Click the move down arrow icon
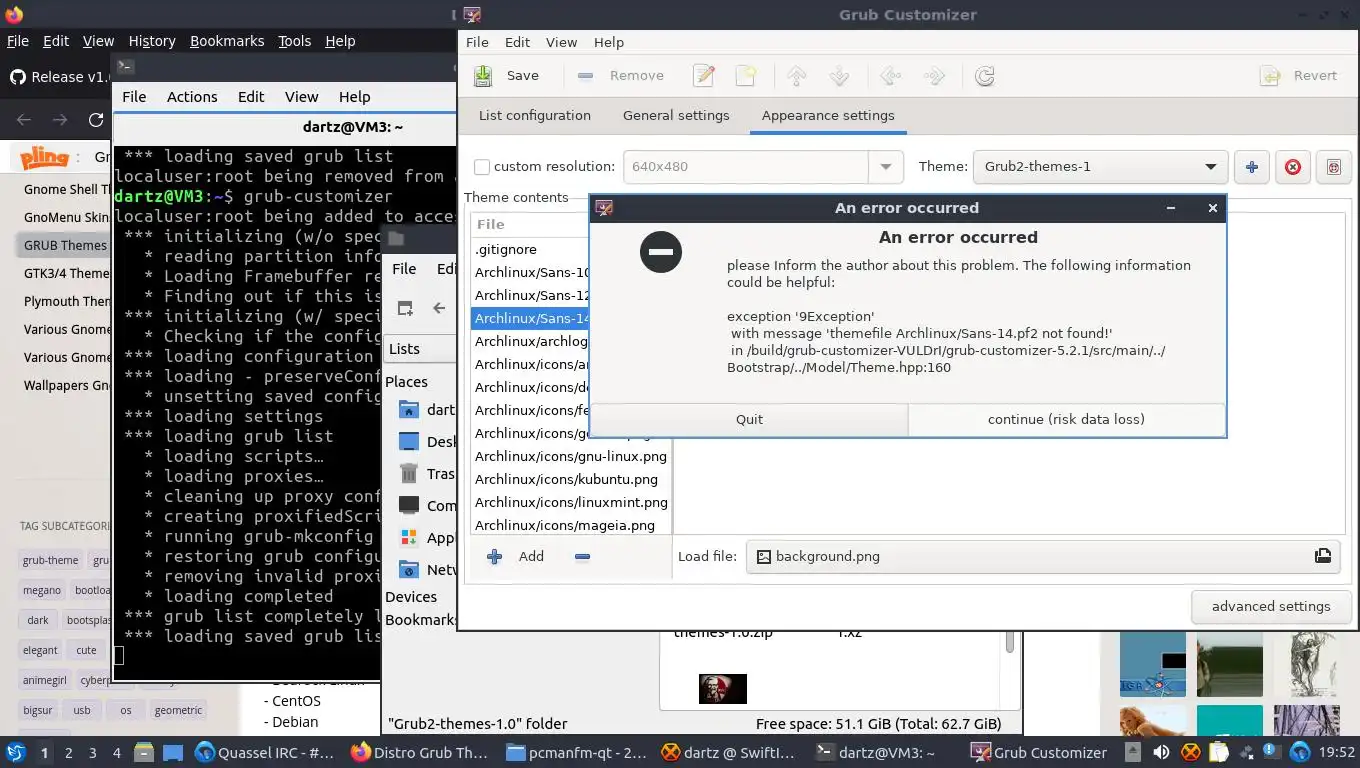 tap(839, 76)
